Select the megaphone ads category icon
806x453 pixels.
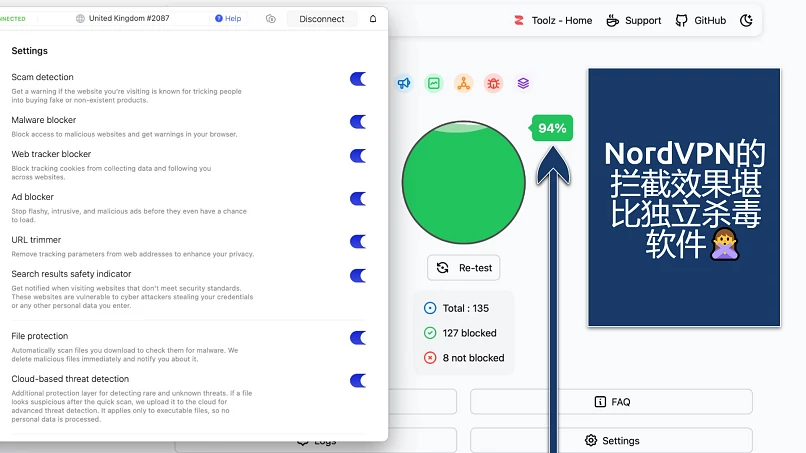coord(404,83)
